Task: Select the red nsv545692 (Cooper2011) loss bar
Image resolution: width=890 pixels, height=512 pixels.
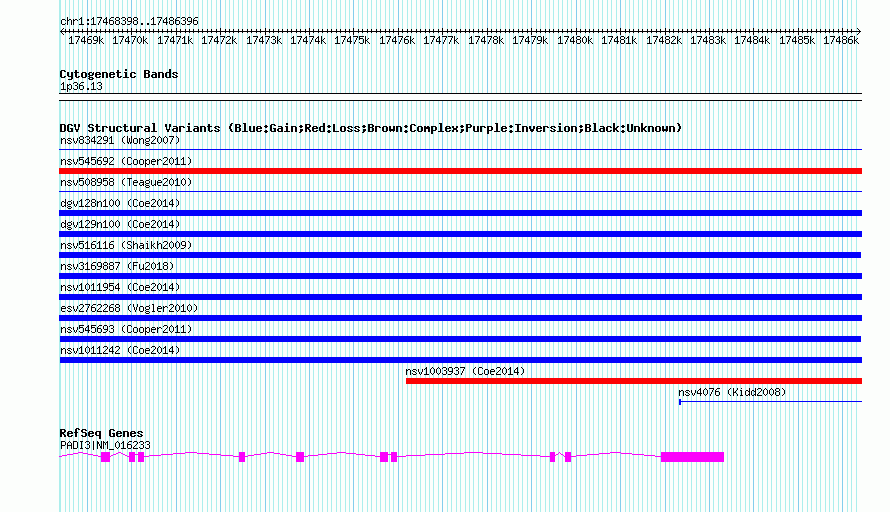Action: pyautogui.click(x=460, y=171)
